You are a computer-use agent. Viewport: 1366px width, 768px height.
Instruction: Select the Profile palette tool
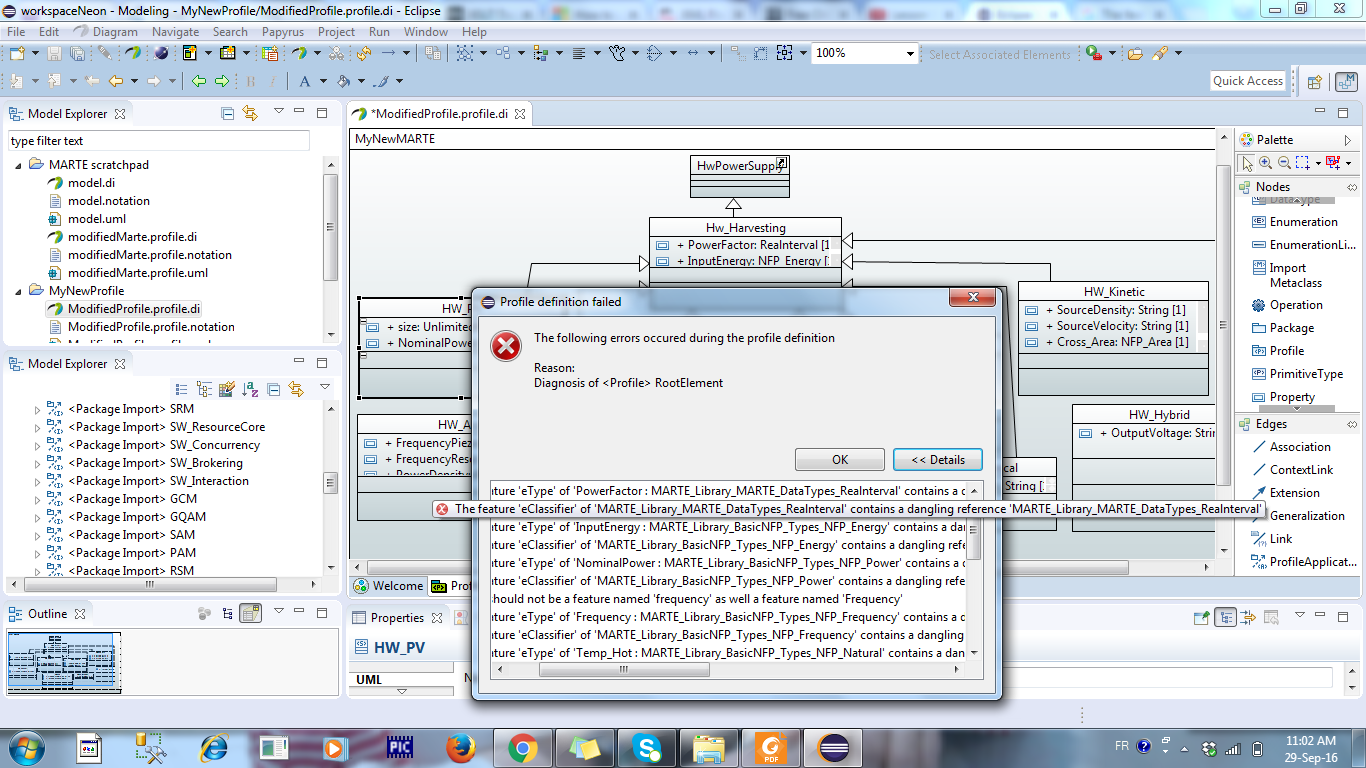[1278, 351]
